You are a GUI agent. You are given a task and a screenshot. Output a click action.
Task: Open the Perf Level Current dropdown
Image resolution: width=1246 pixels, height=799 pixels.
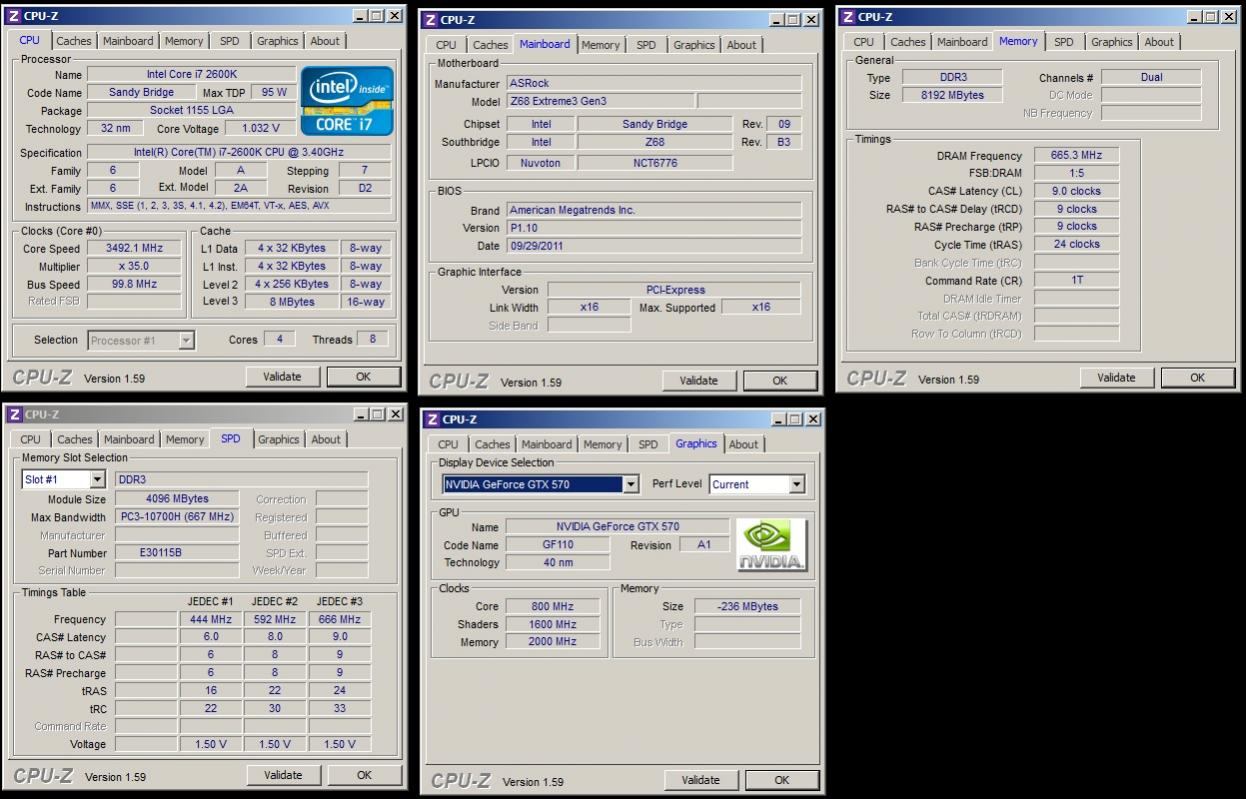pos(796,485)
